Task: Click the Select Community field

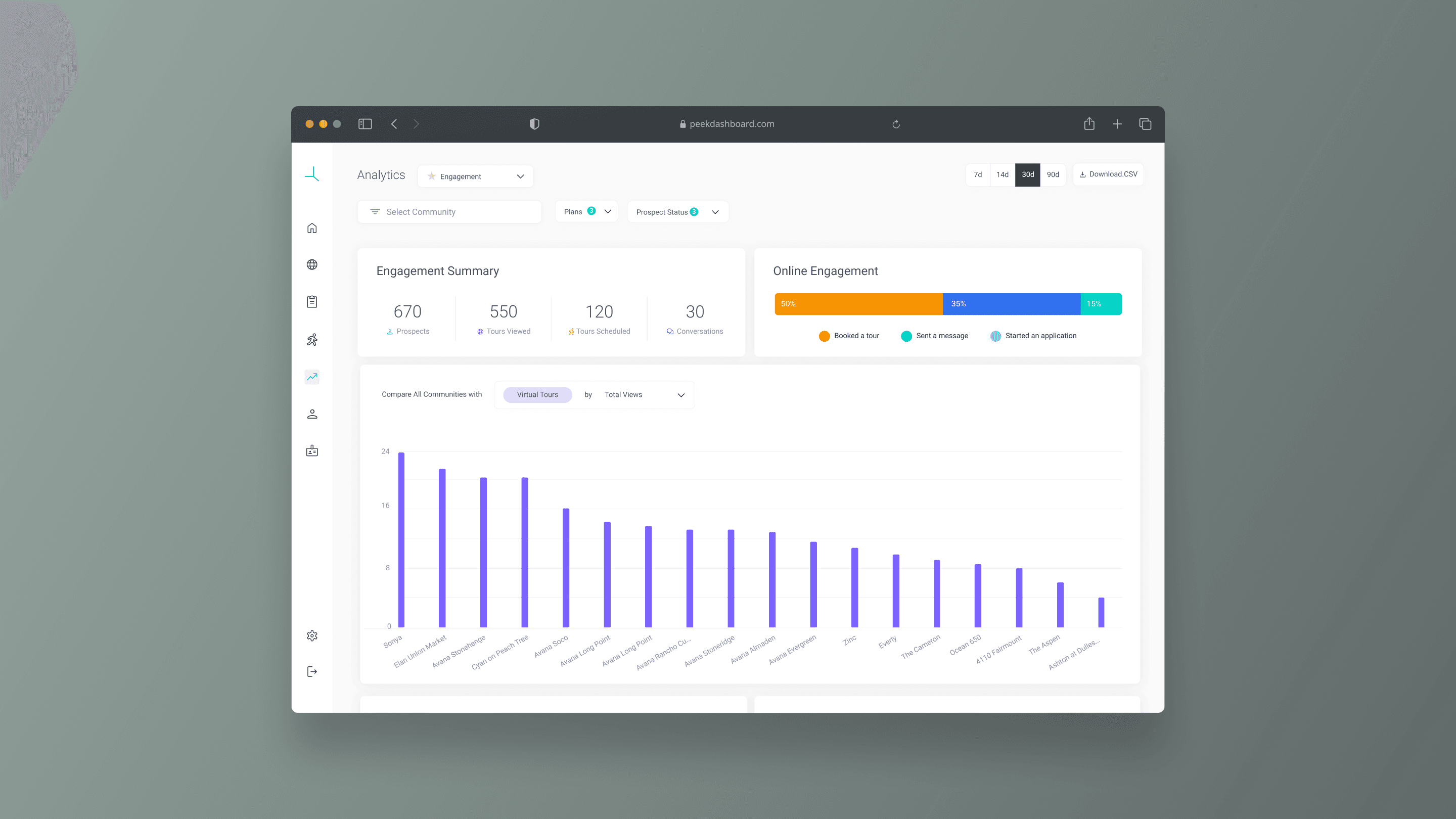Action: click(449, 212)
